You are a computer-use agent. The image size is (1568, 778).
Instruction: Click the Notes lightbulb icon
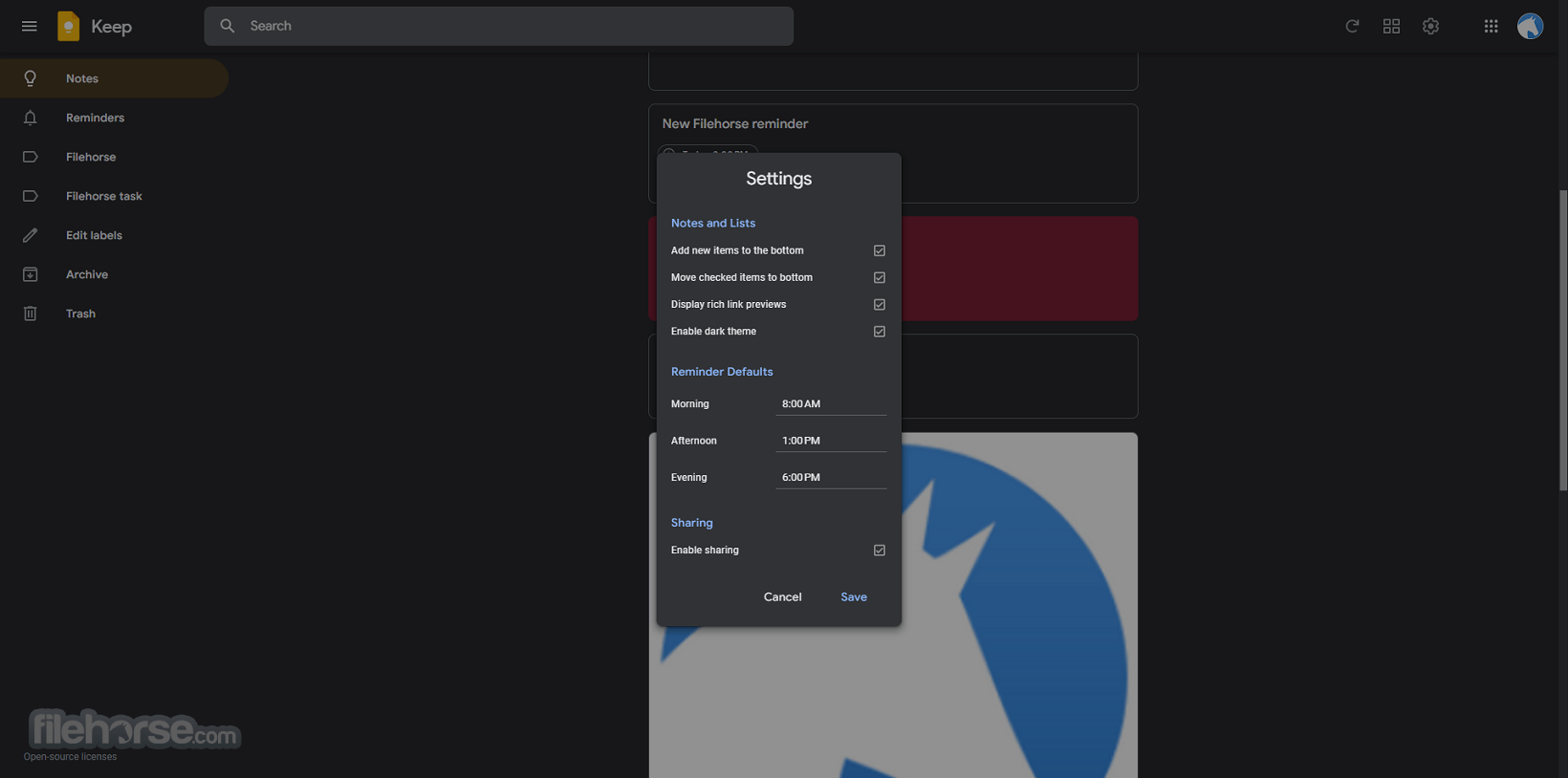(x=31, y=78)
